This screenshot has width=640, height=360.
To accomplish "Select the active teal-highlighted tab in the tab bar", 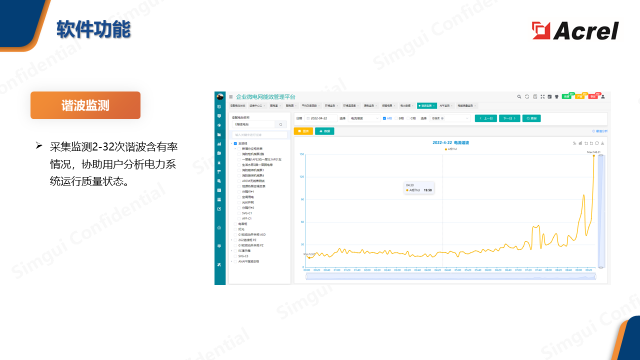I will tap(427, 106).
